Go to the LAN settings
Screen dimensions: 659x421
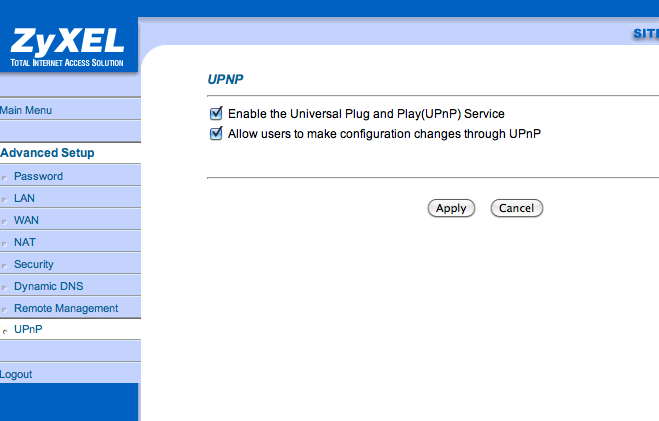[24, 198]
